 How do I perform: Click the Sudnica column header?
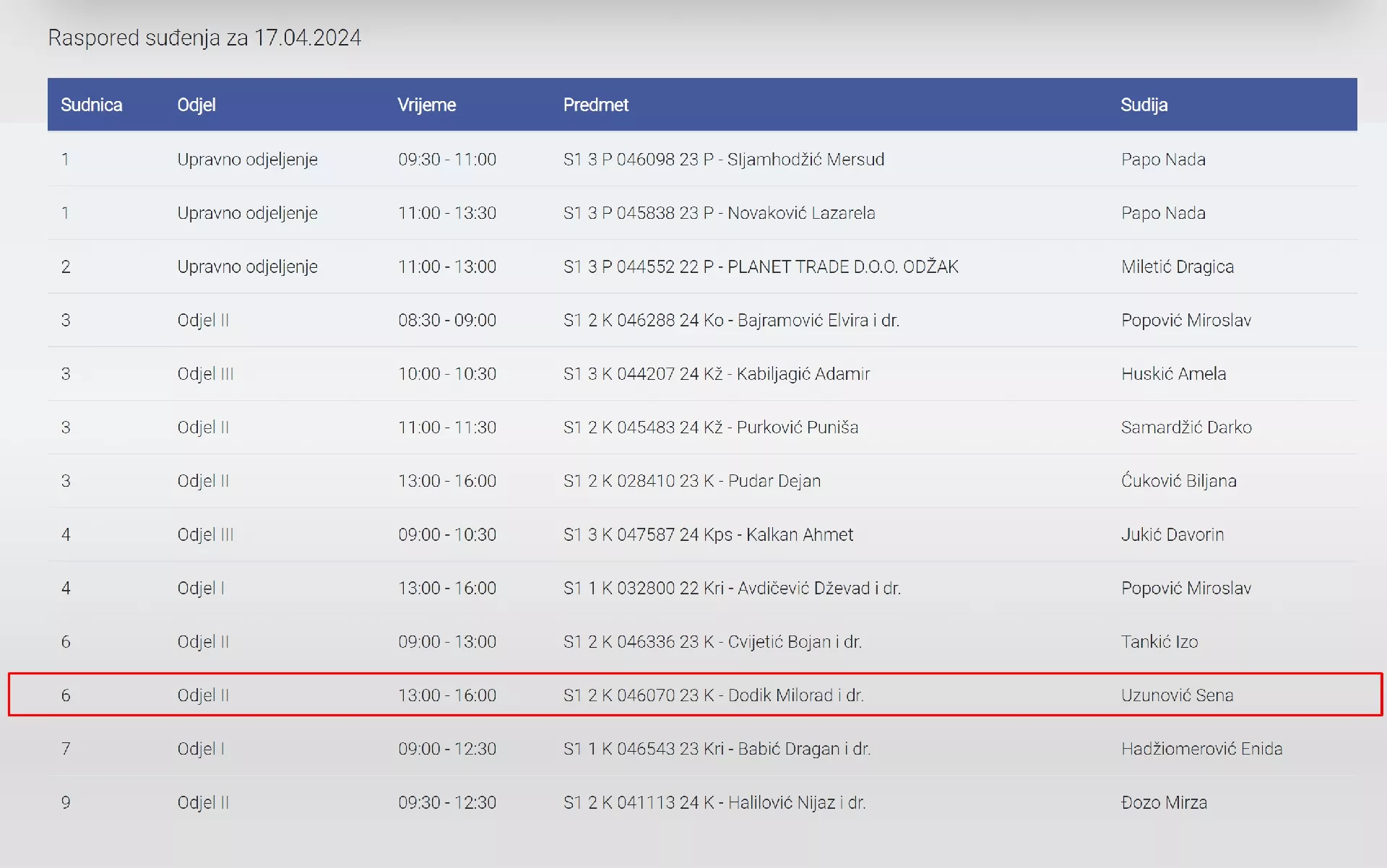coord(91,105)
